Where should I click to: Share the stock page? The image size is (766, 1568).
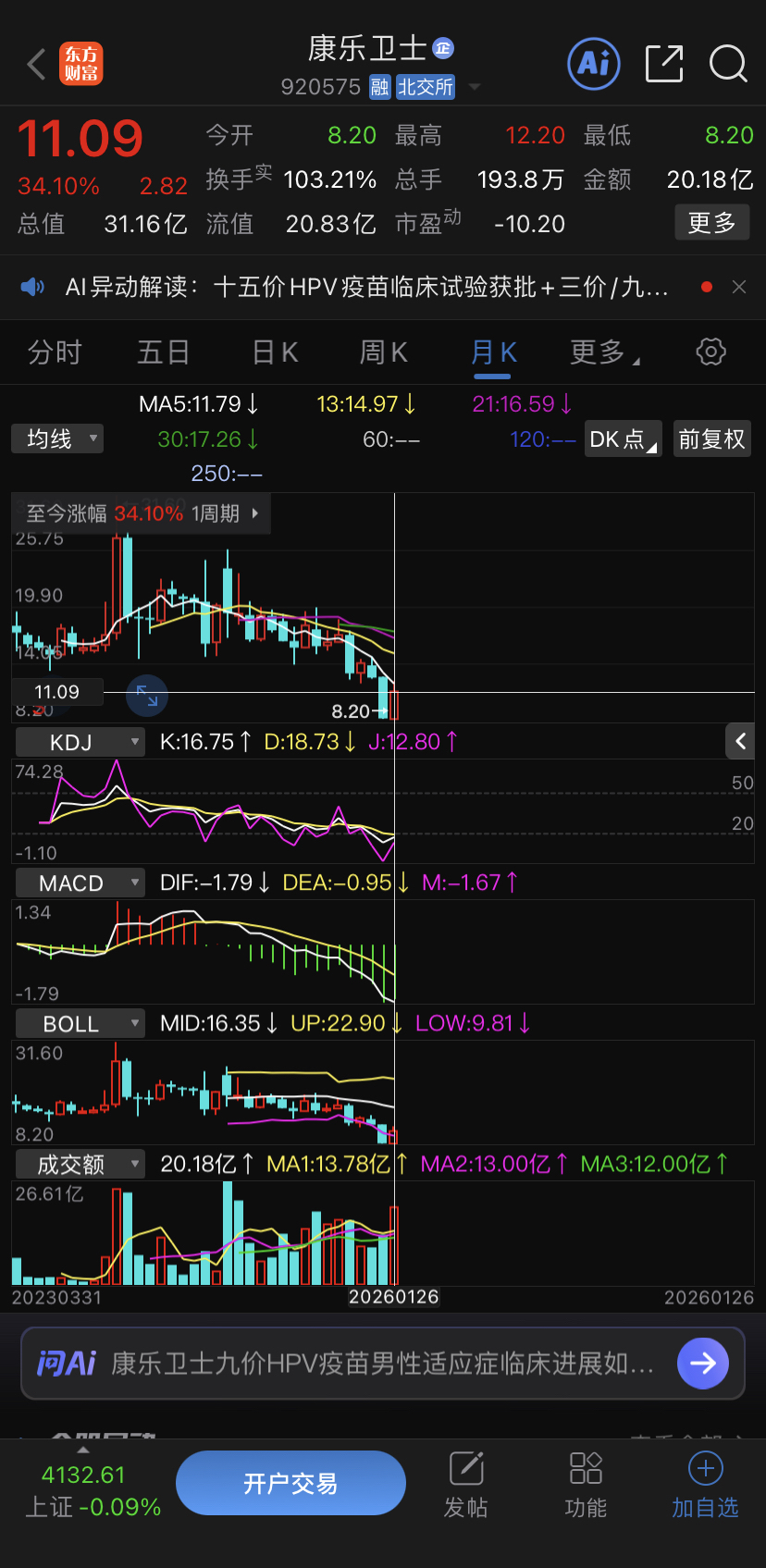click(x=663, y=64)
